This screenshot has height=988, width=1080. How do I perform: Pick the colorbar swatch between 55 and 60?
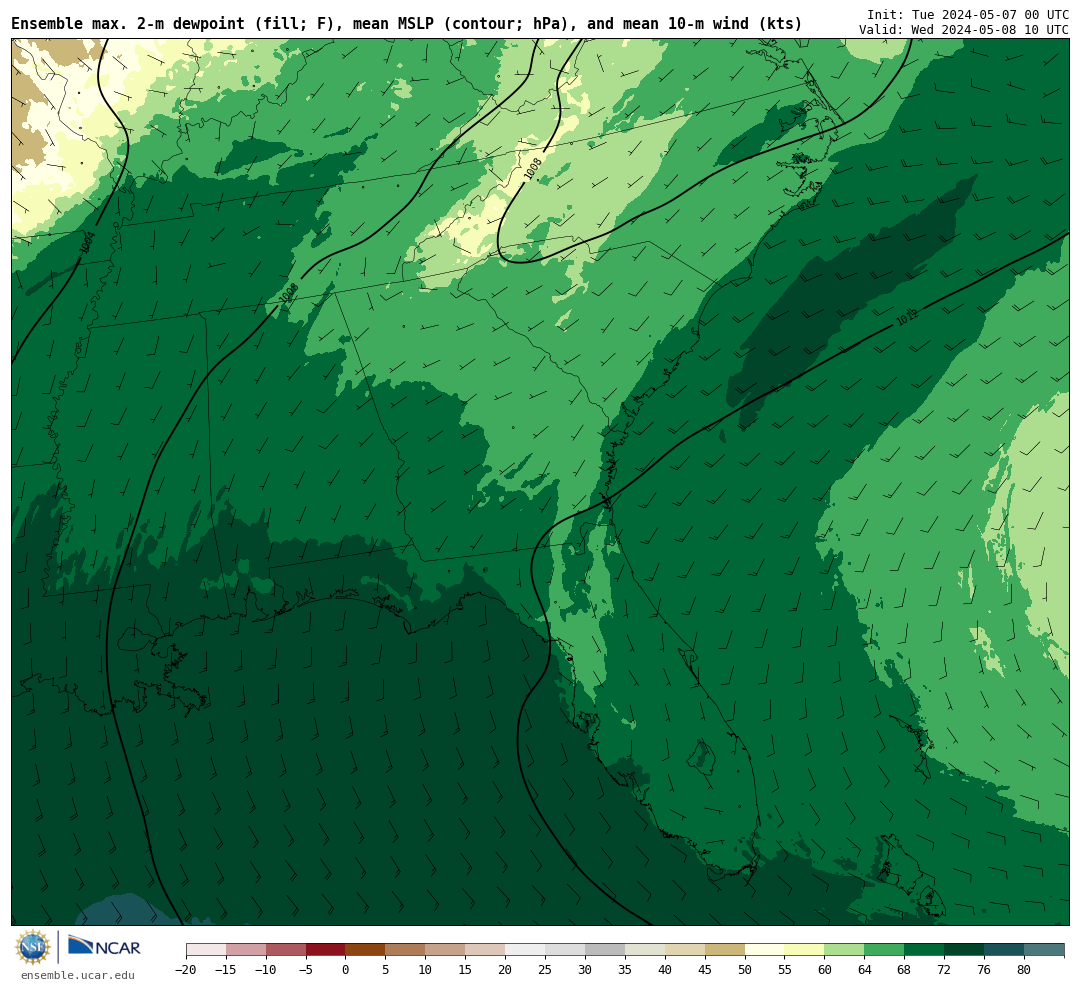pos(805,949)
